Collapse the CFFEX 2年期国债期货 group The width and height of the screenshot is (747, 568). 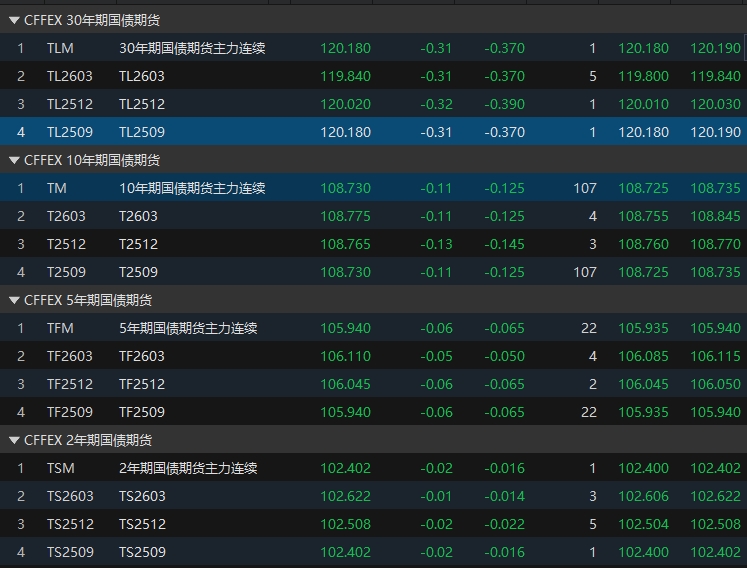point(14,440)
